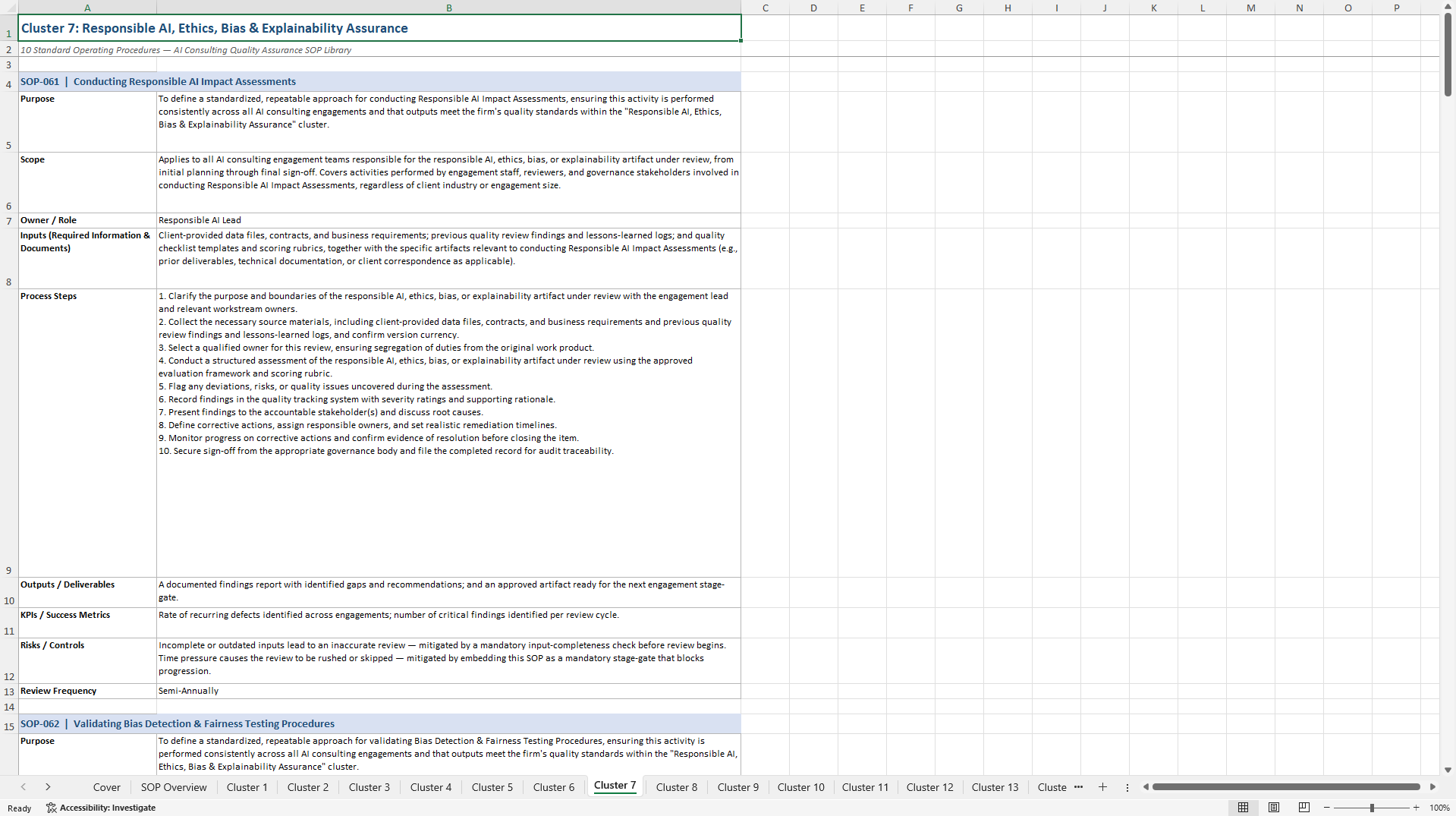This screenshot has width=1456, height=816.
Task: Switch to Cluster 4 tab
Action: coord(431,787)
